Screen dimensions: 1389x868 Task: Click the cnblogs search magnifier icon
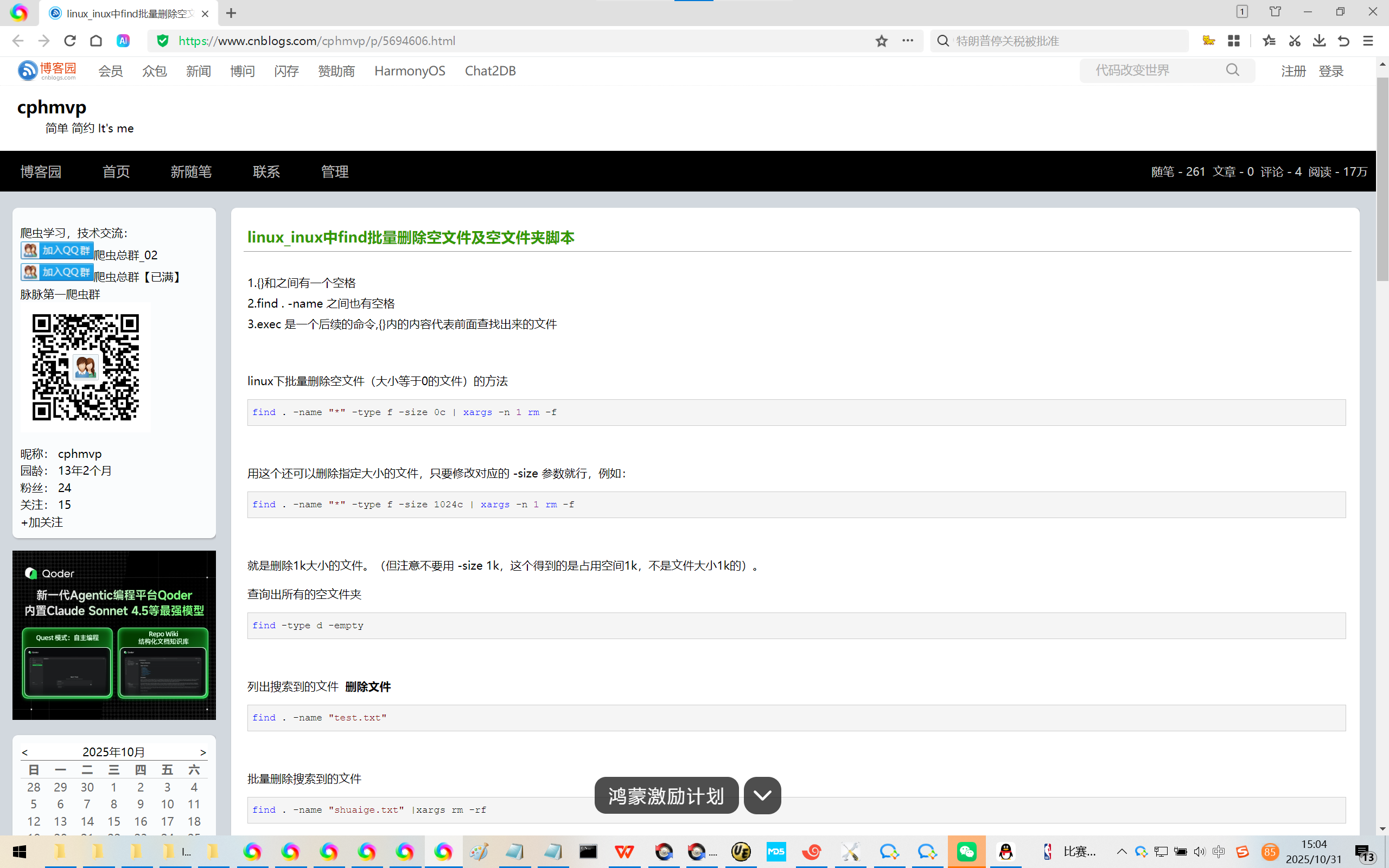[1232, 70]
